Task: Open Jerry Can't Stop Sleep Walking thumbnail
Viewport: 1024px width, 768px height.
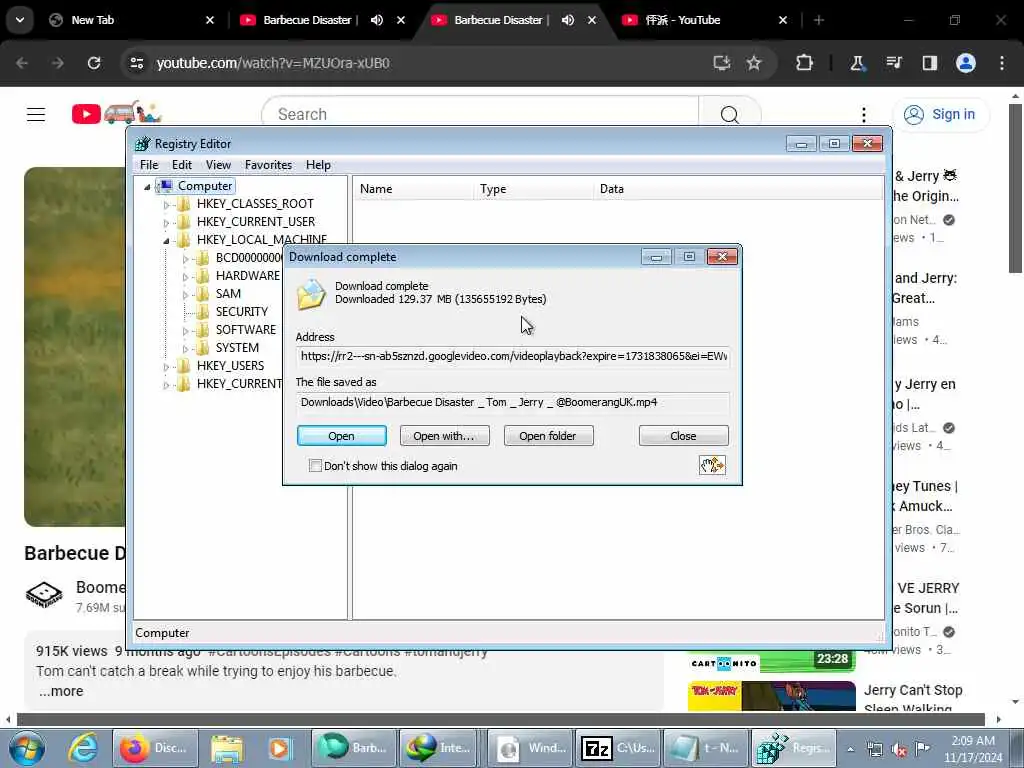Action: [771, 696]
